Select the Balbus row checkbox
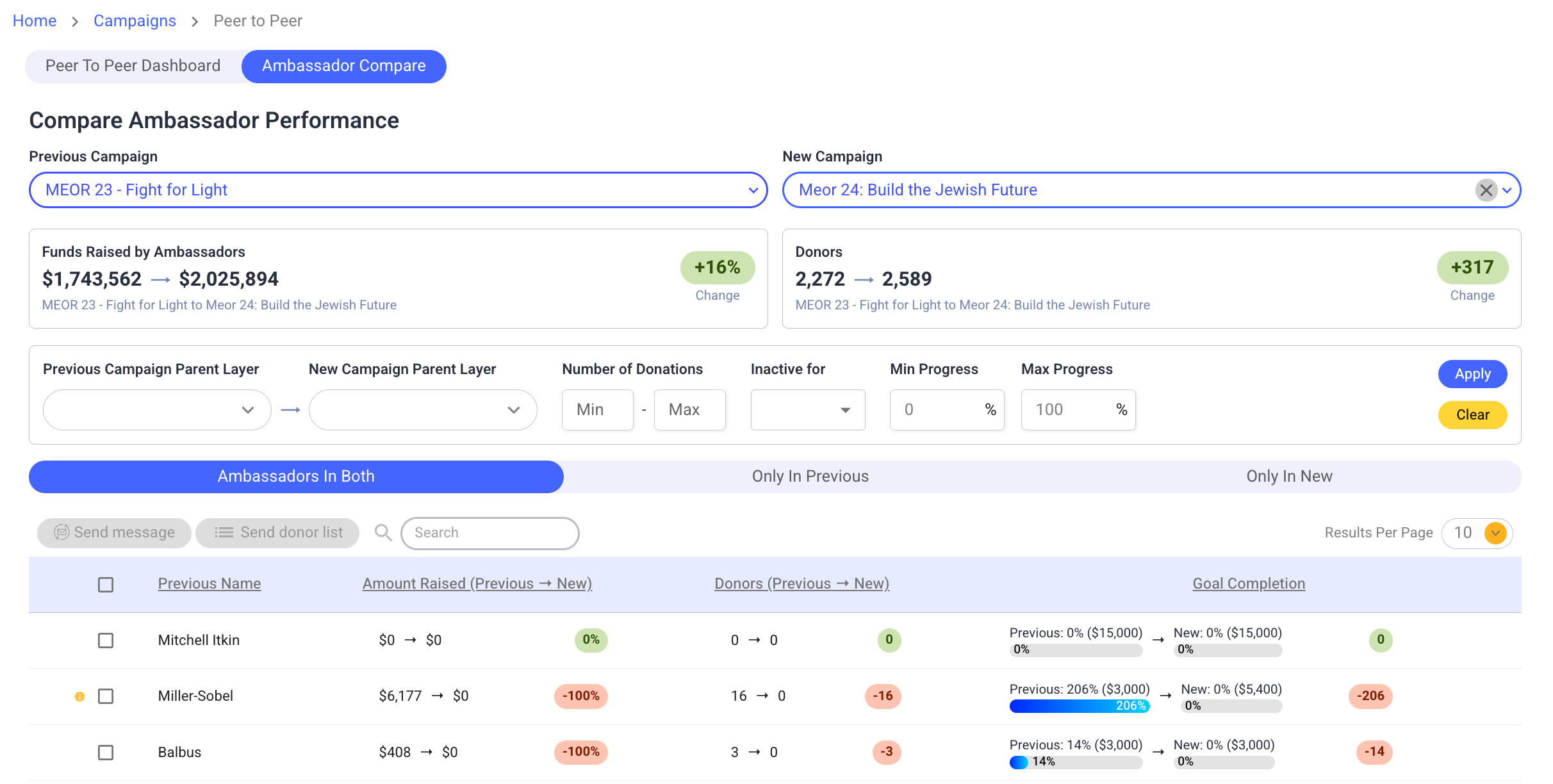The image size is (1553, 784). [106, 752]
